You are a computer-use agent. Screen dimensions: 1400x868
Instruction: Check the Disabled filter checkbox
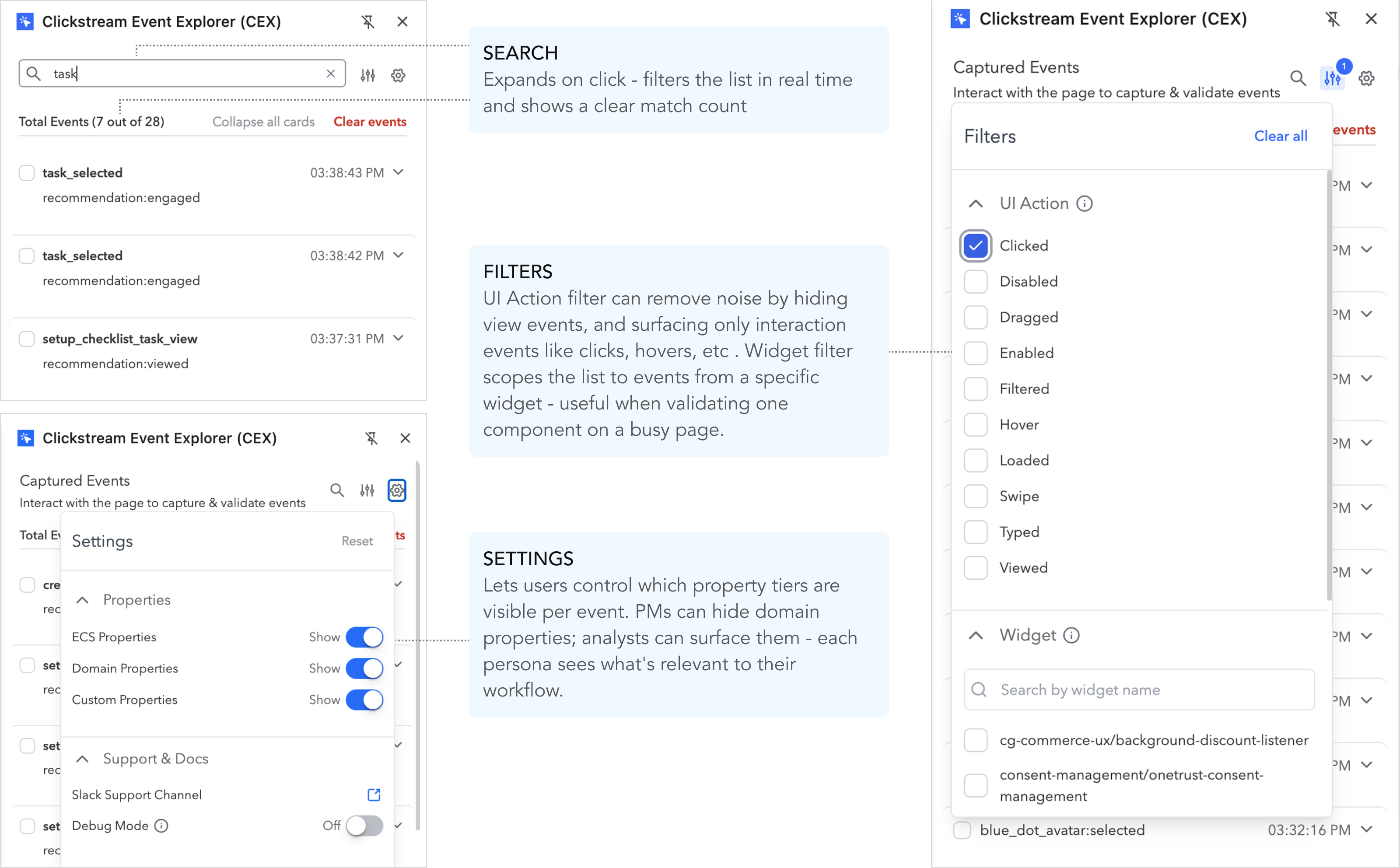point(975,281)
